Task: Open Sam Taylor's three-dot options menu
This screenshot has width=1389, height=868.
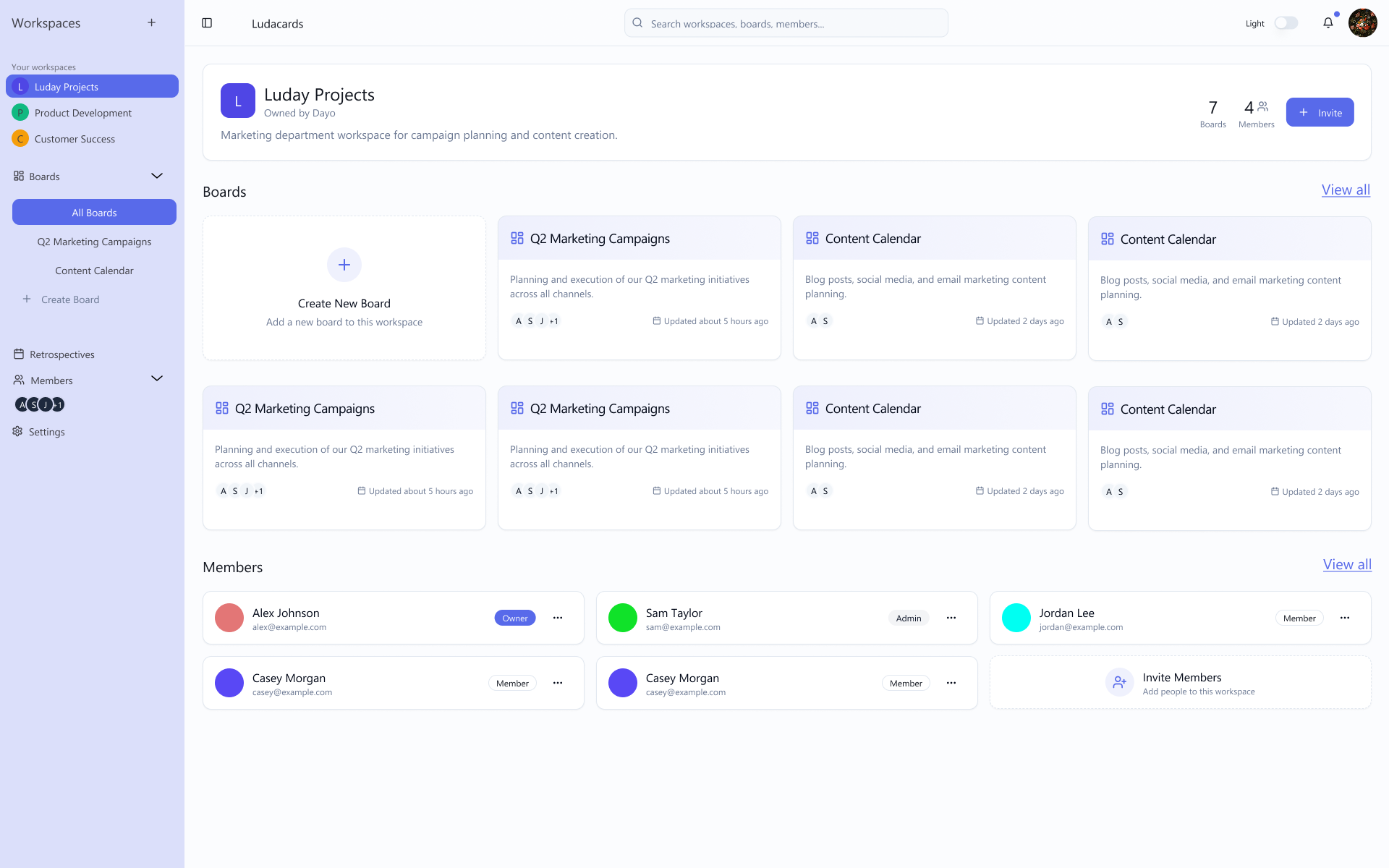Action: pos(951,618)
